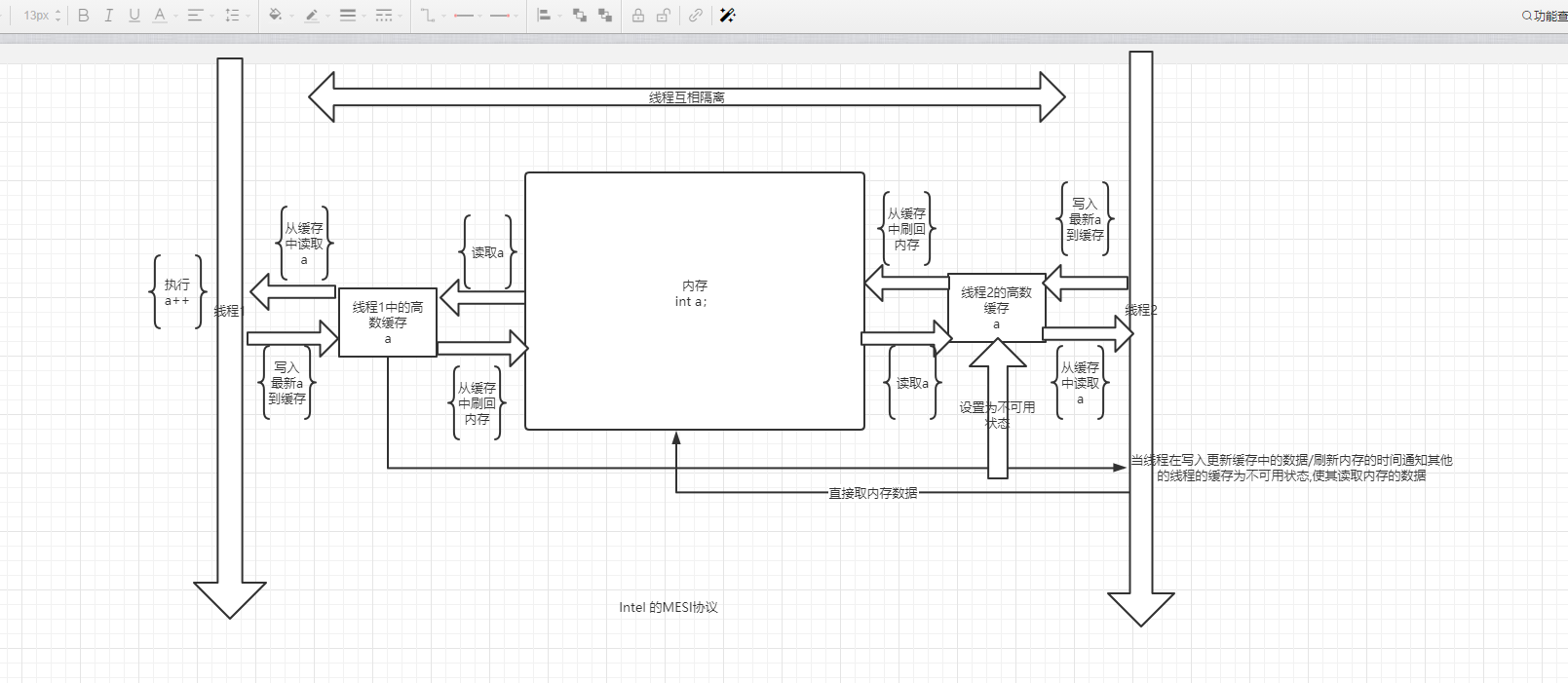Click the send to back icon
The height and width of the screenshot is (683, 1568).
(605, 16)
